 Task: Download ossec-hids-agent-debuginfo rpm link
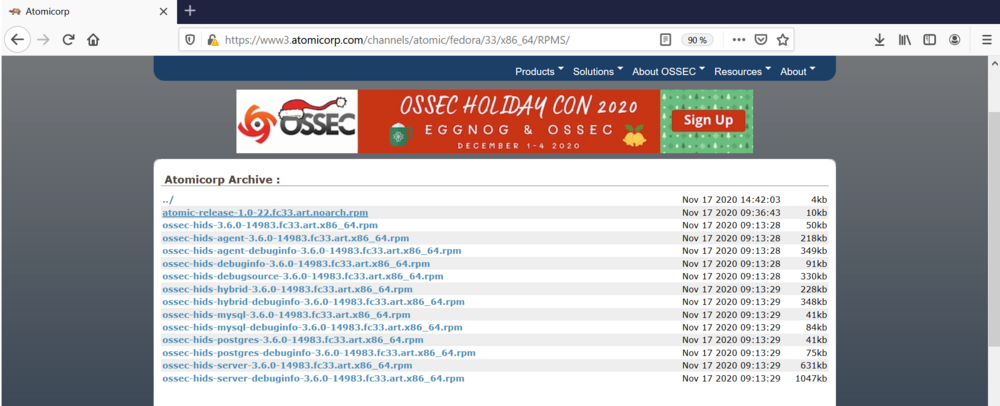click(x=311, y=251)
